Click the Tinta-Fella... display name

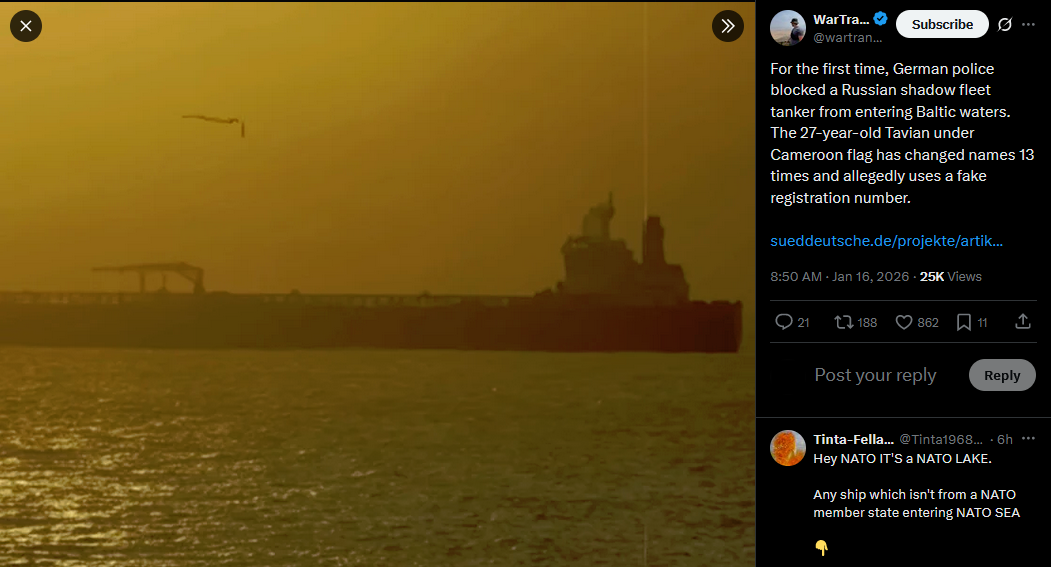pyautogui.click(x=853, y=440)
